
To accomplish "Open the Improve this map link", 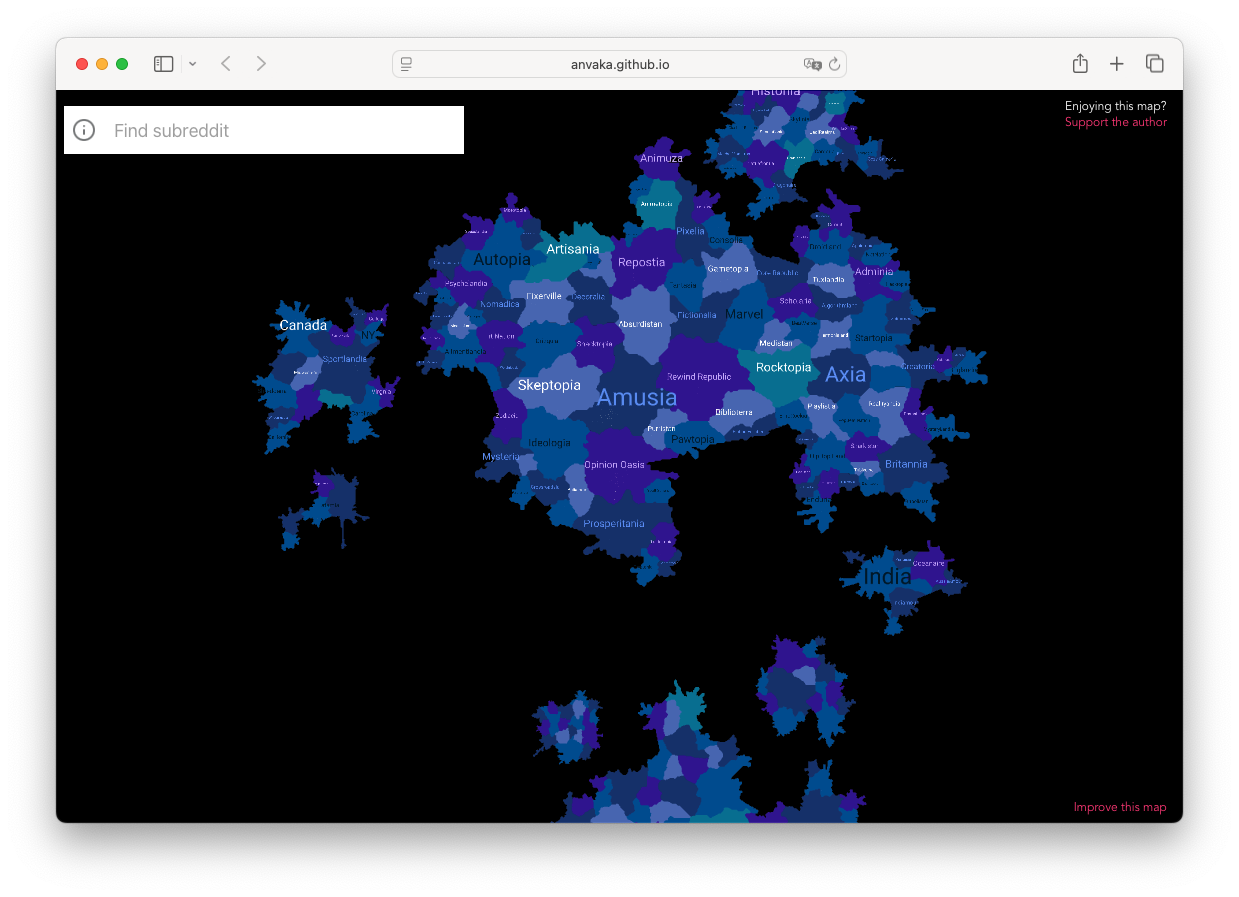I will coord(1119,807).
